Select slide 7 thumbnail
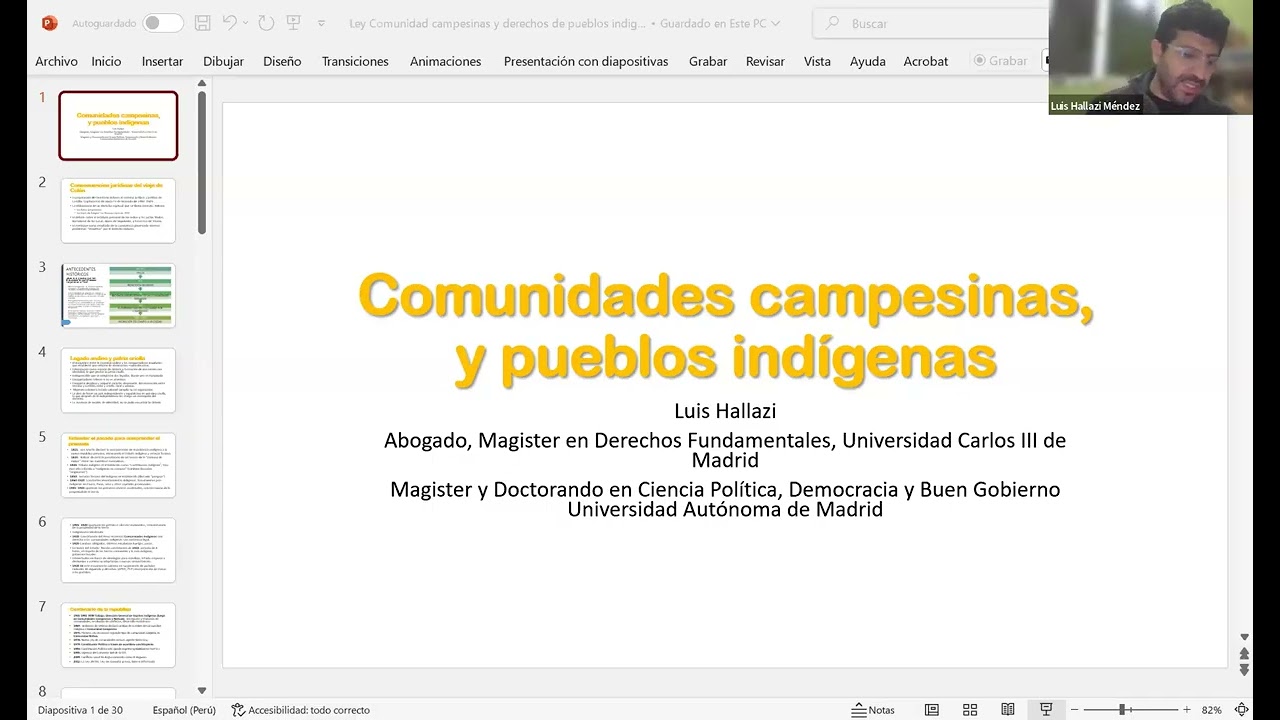 pos(118,635)
